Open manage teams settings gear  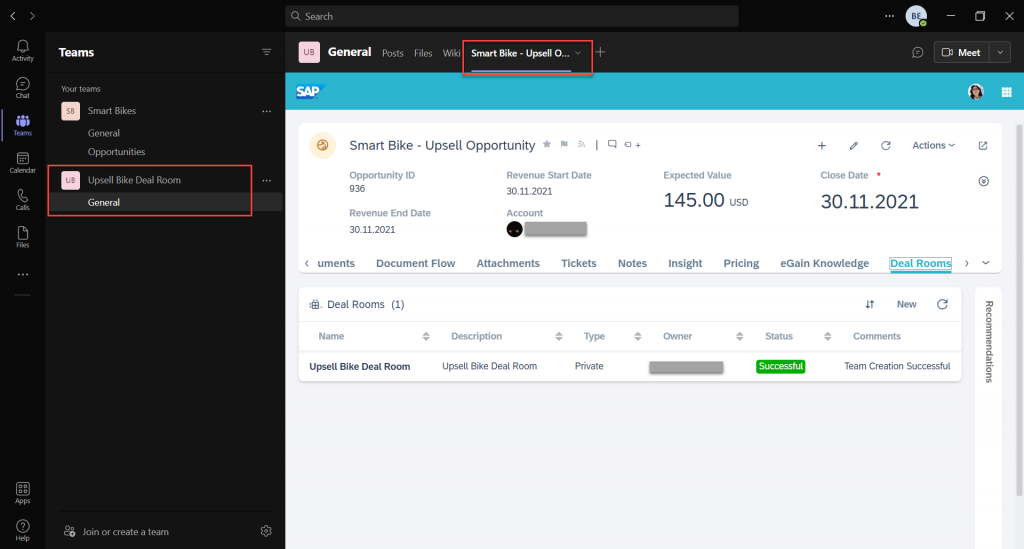coord(266,531)
